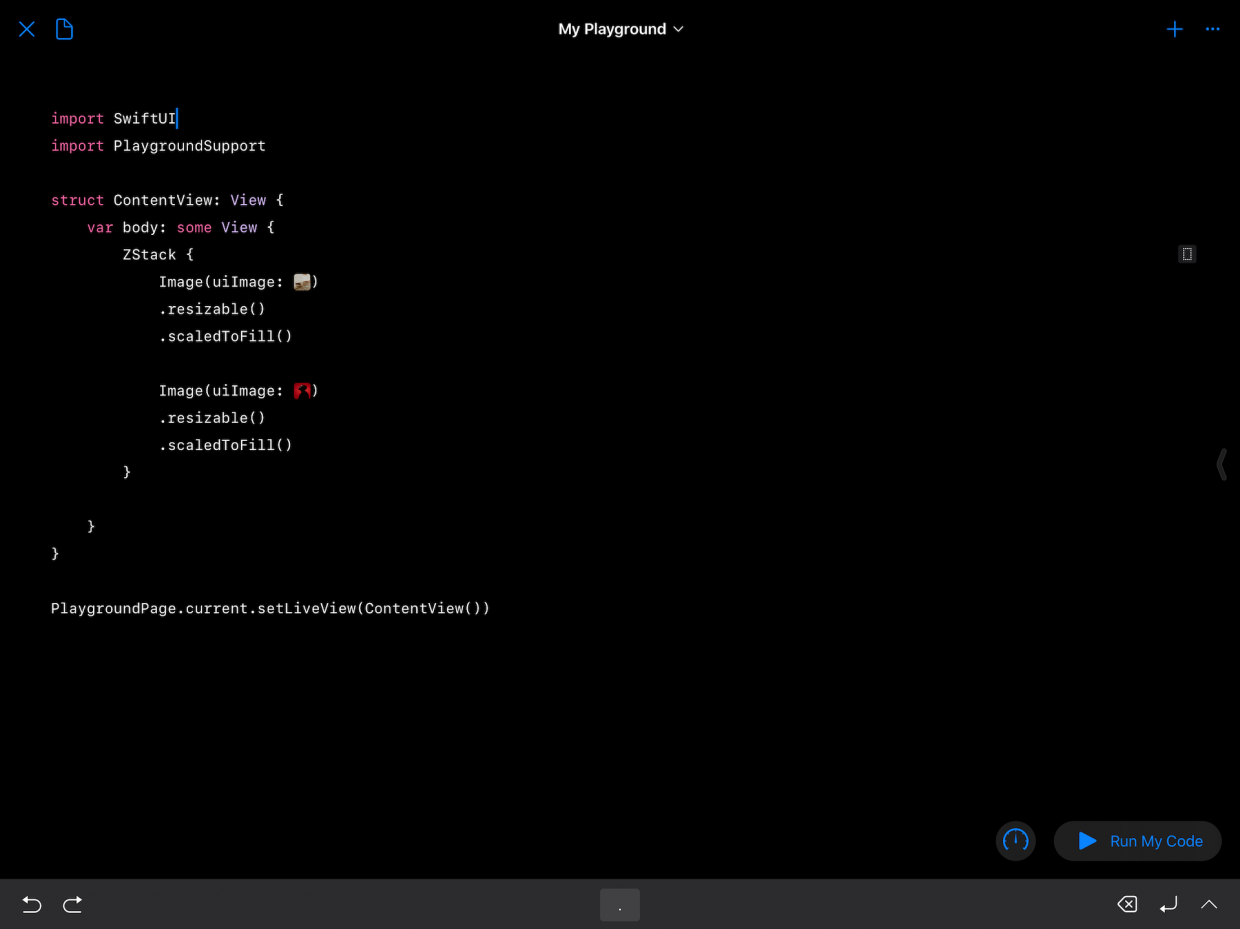Open the inline result viewer icon beside ZStack
Image resolution: width=1240 pixels, height=929 pixels.
click(1187, 254)
